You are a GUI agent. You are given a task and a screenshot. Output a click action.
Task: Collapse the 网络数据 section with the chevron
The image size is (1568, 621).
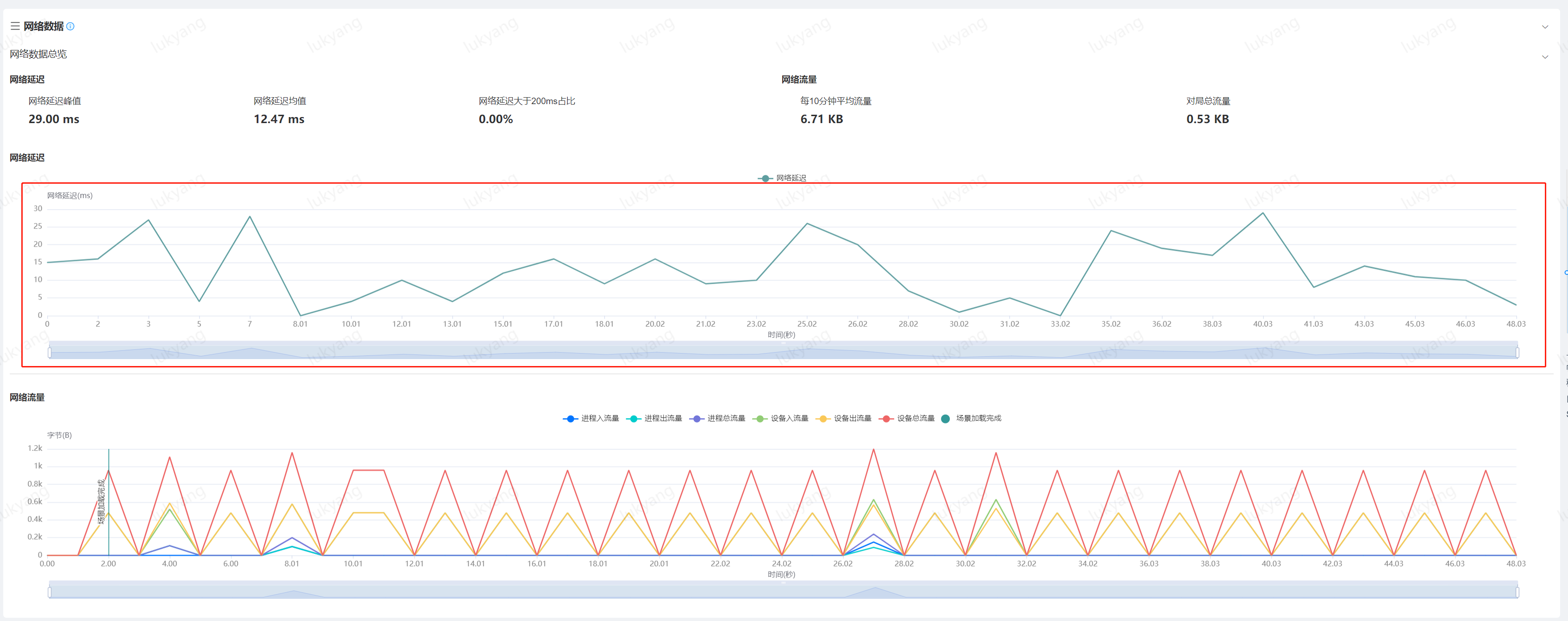1544,27
